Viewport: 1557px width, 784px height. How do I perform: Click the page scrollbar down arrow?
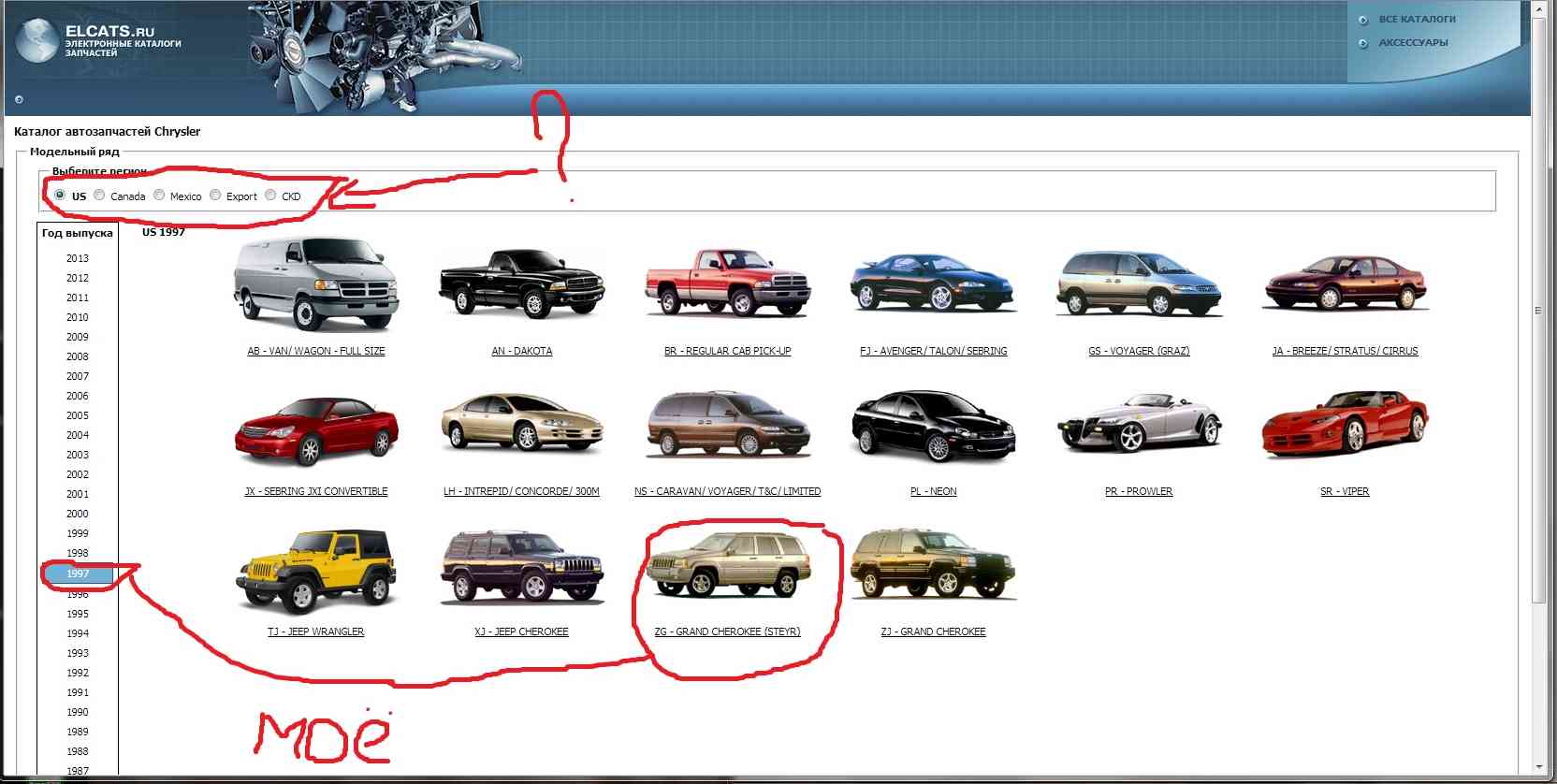click(x=1540, y=767)
